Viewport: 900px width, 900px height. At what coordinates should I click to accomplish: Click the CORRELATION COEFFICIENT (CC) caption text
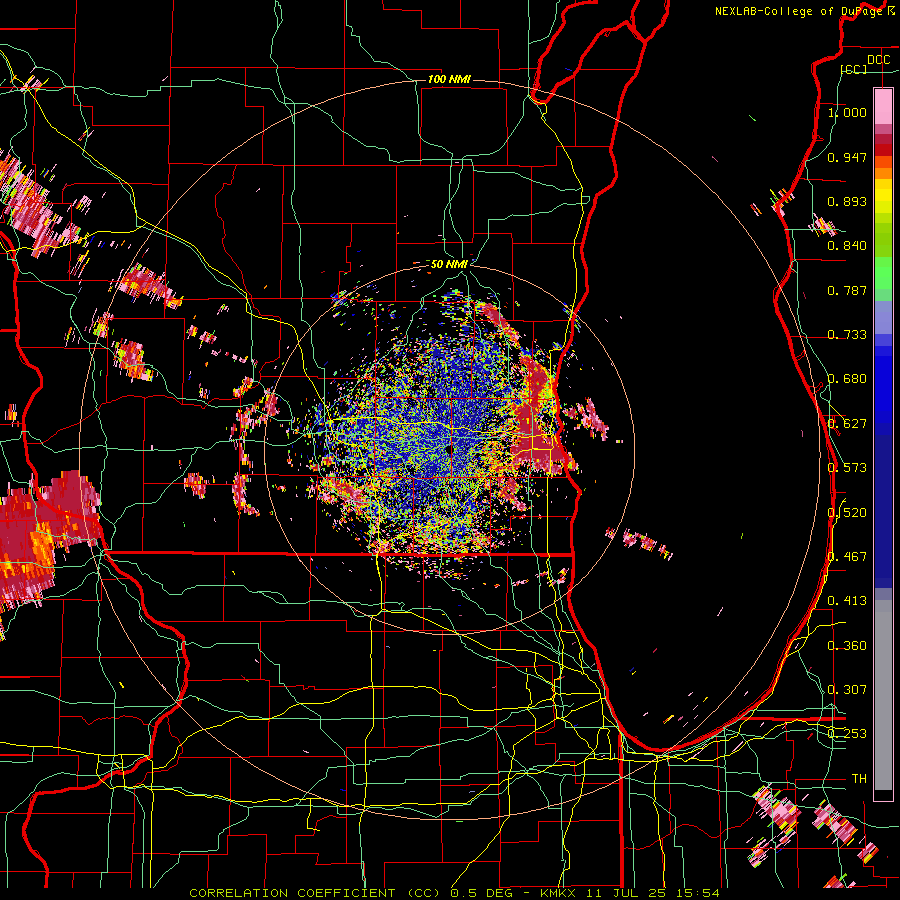(x=317, y=893)
